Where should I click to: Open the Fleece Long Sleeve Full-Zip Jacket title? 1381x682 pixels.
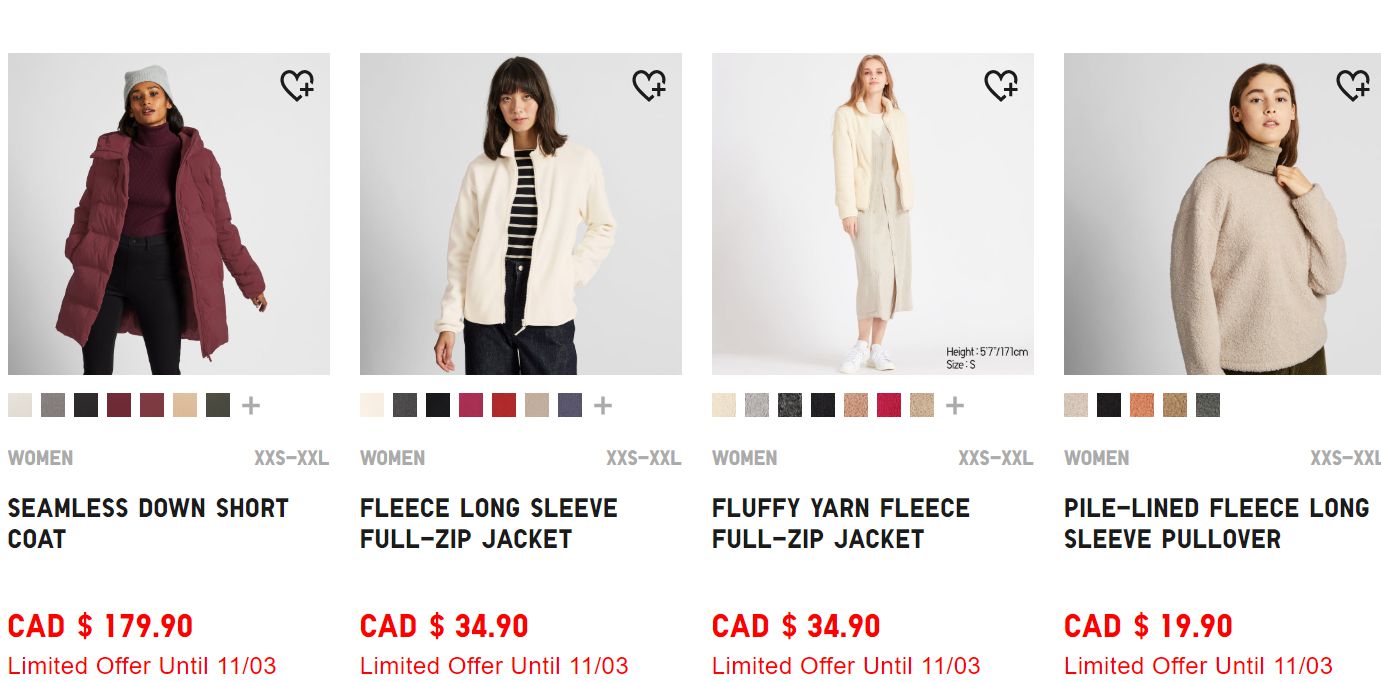[489, 523]
